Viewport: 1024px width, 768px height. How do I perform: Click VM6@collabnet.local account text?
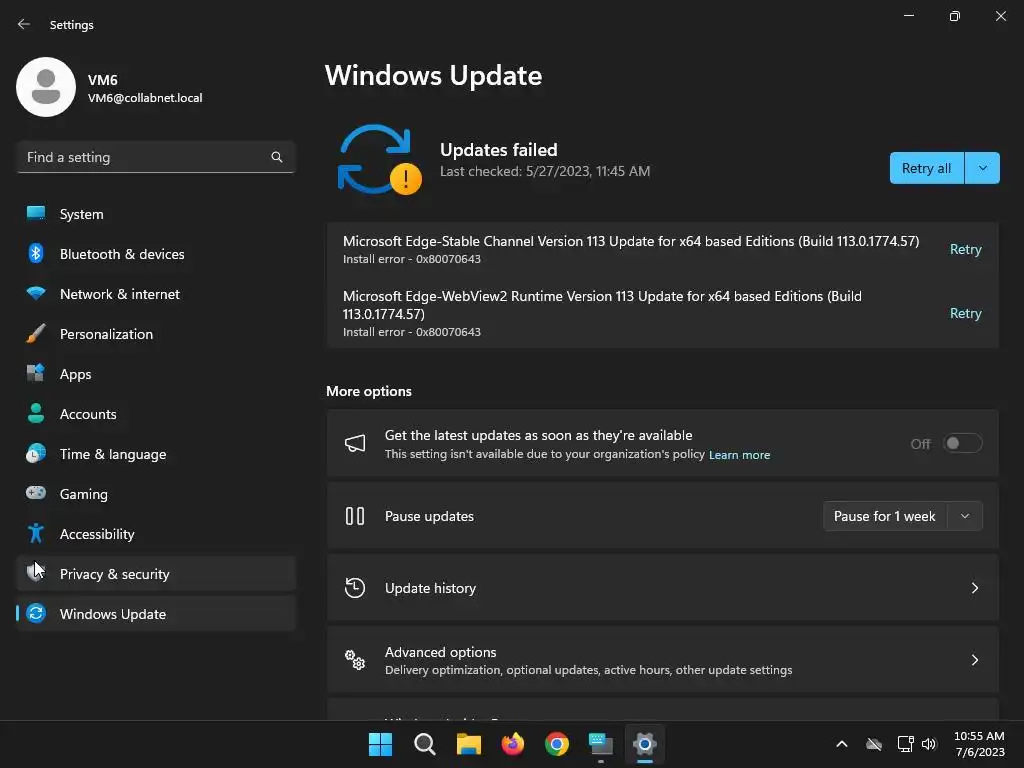click(145, 98)
